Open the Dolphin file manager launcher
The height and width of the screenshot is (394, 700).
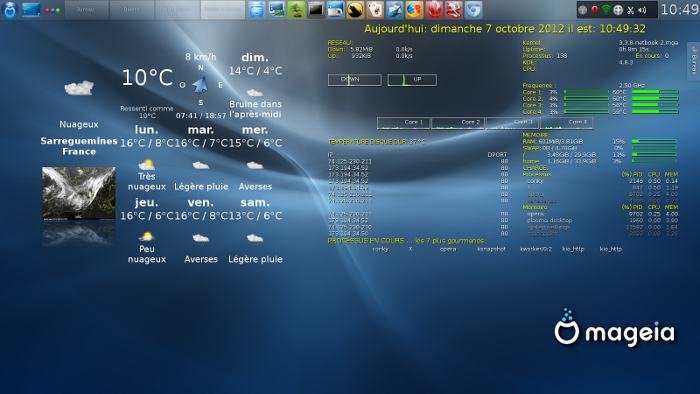click(x=257, y=10)
